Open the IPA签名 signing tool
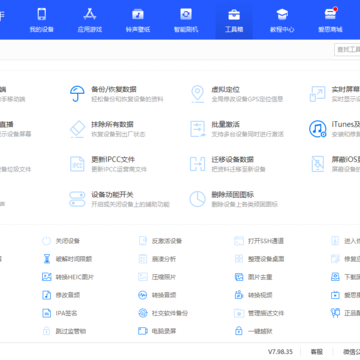The width and height of the screenshot is (360, 360). (60, 313)
